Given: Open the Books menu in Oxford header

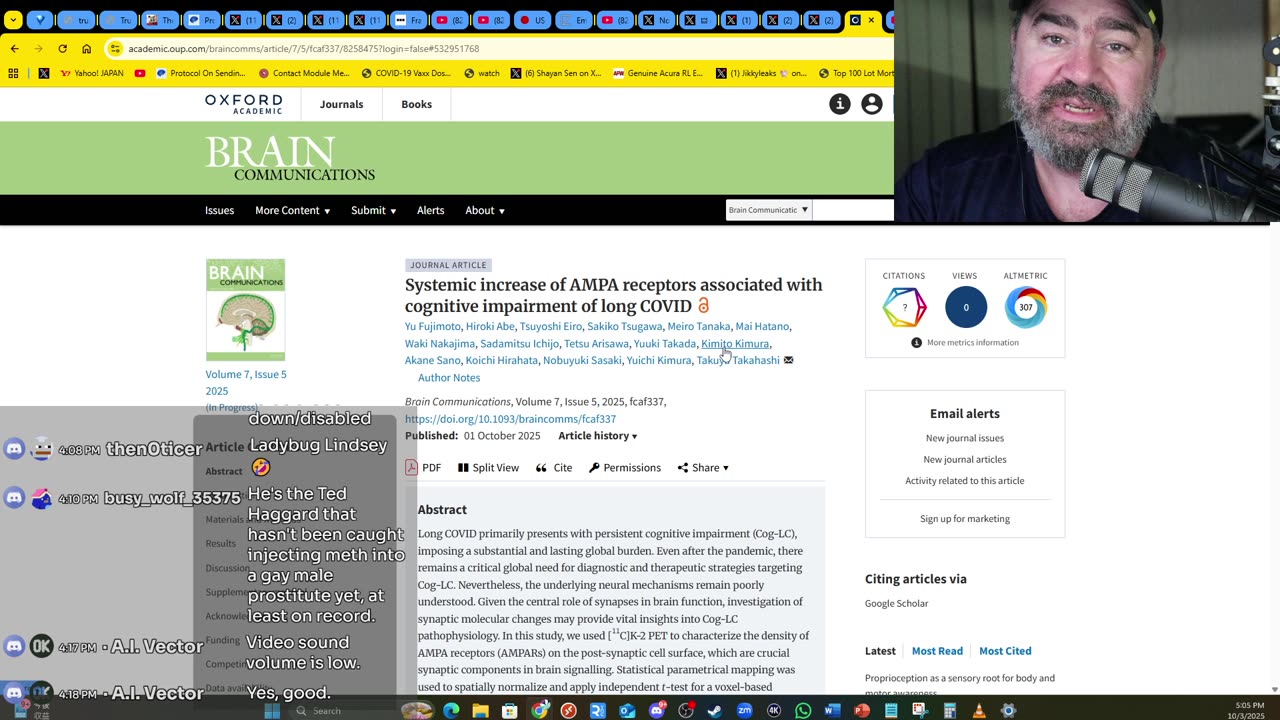Looking at the screenshot, I should (x=416, y=104).
